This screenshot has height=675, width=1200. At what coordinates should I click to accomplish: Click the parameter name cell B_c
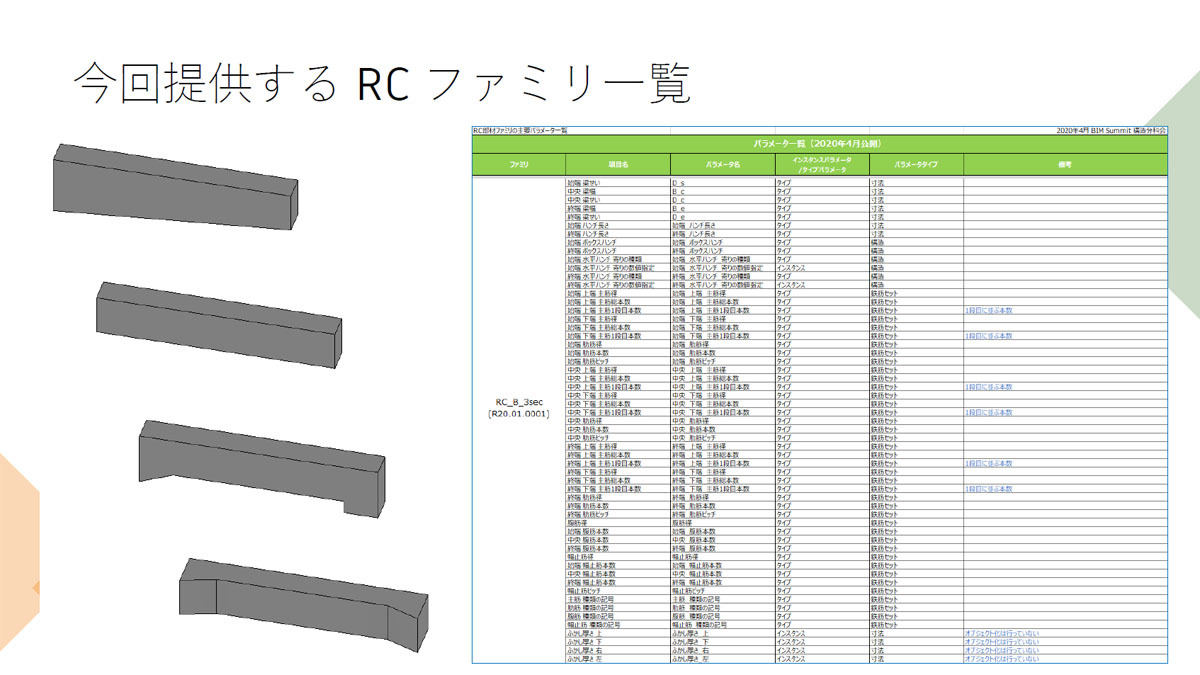(722, 192)
